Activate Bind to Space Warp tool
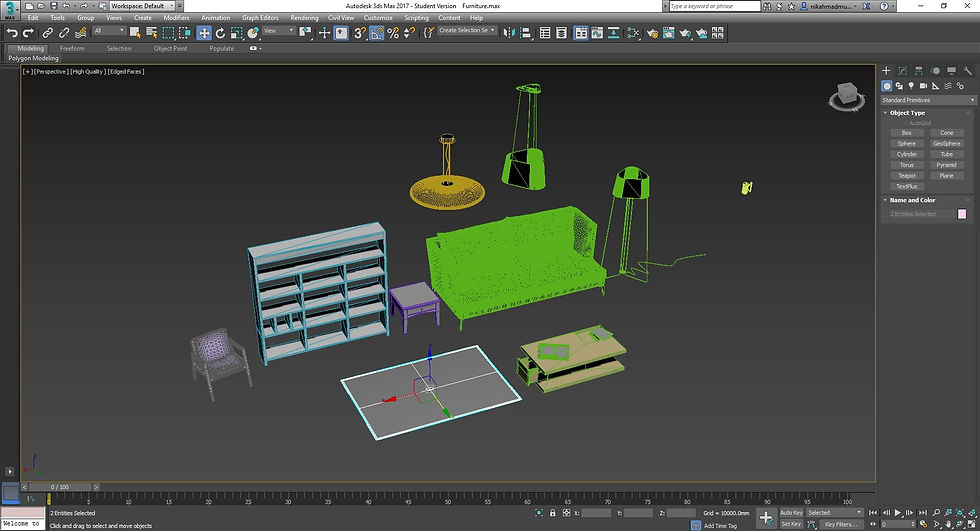The height and width of the screenshot is (531, 980). coord(80,32)
